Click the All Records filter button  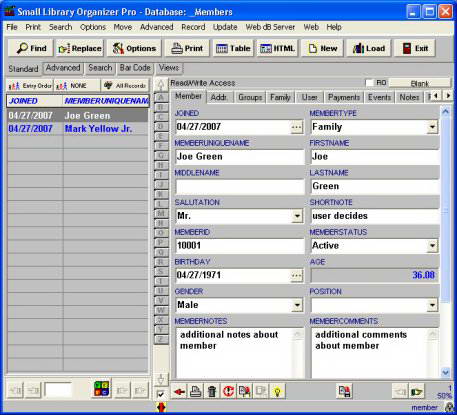(x=125, y=86)
